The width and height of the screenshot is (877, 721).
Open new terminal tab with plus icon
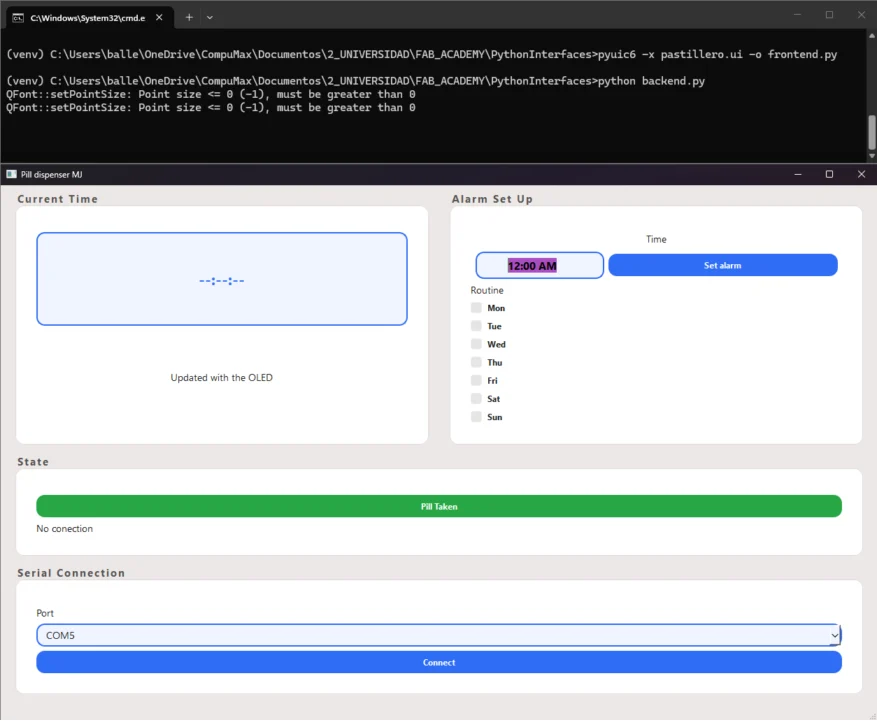pos(189,17)
